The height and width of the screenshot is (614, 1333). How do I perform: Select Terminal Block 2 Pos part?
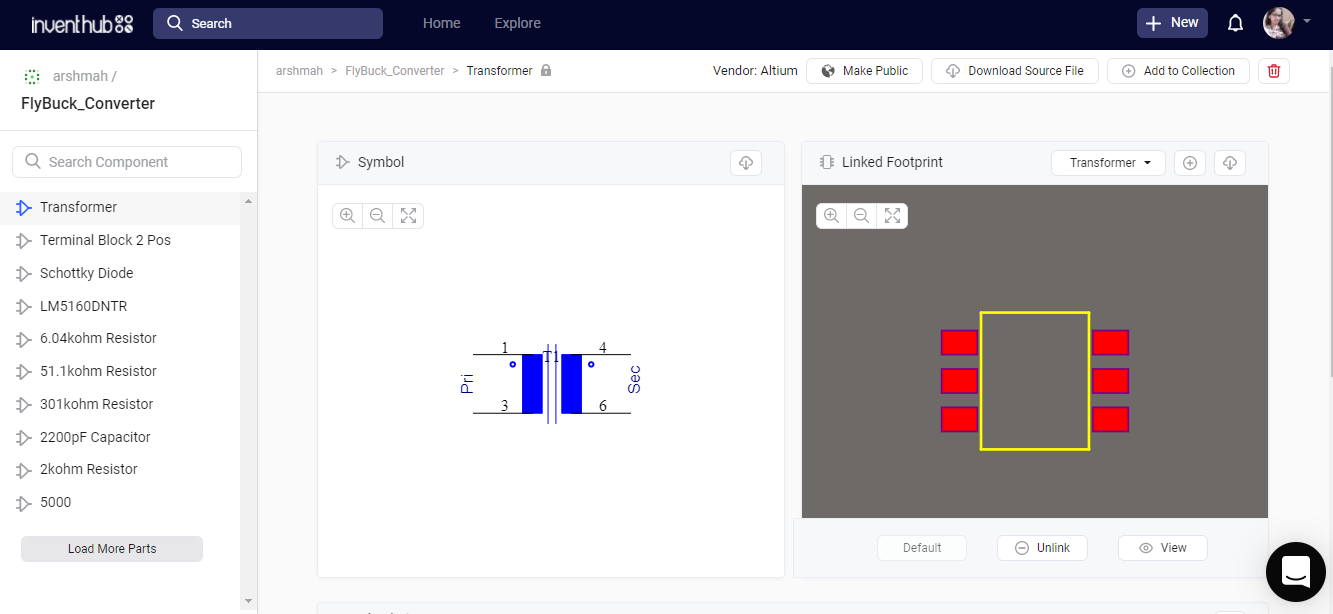point(120,240)
